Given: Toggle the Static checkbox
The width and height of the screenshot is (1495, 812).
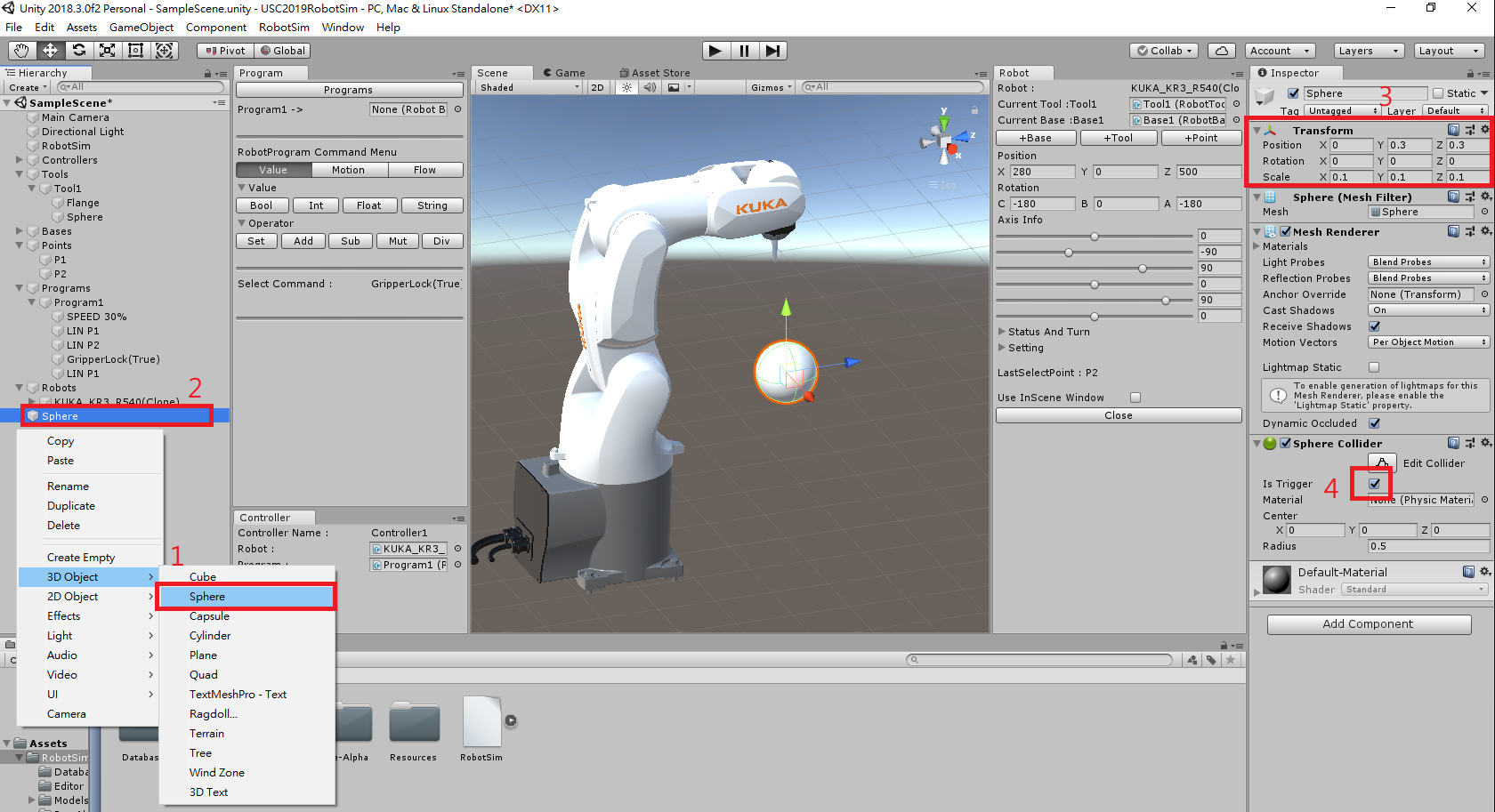Looking at the screenshot, I should 1437,93.
